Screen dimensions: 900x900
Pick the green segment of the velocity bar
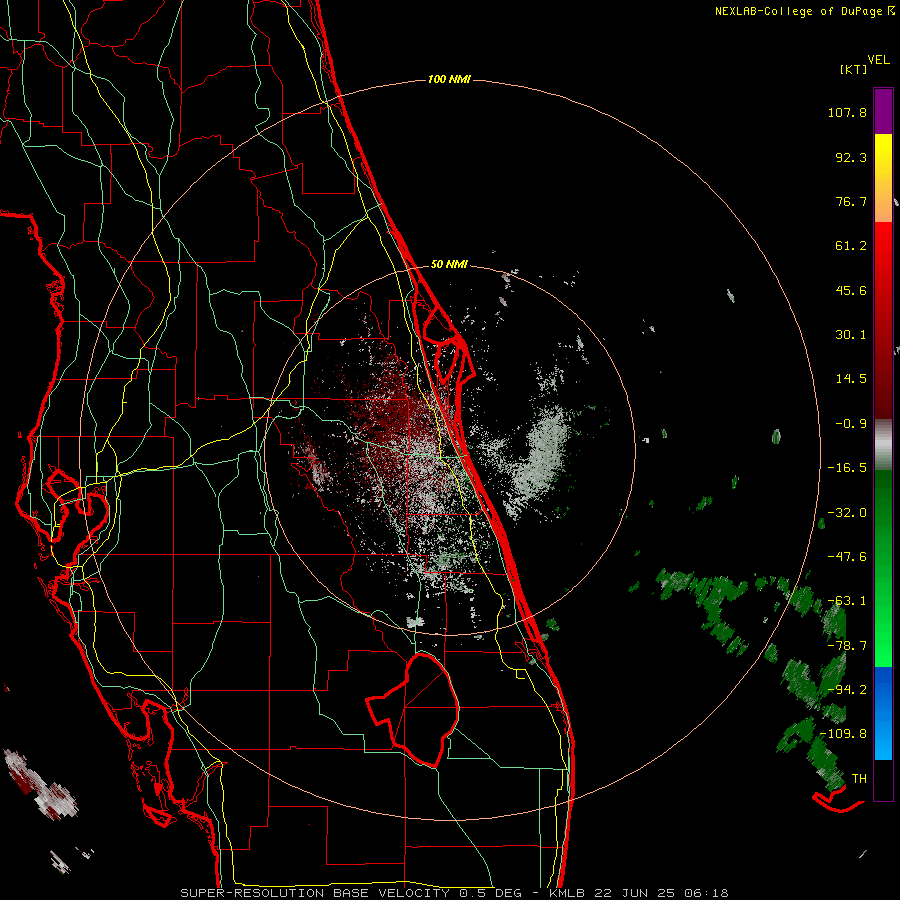pyautogui.click(x=883, y=568)
